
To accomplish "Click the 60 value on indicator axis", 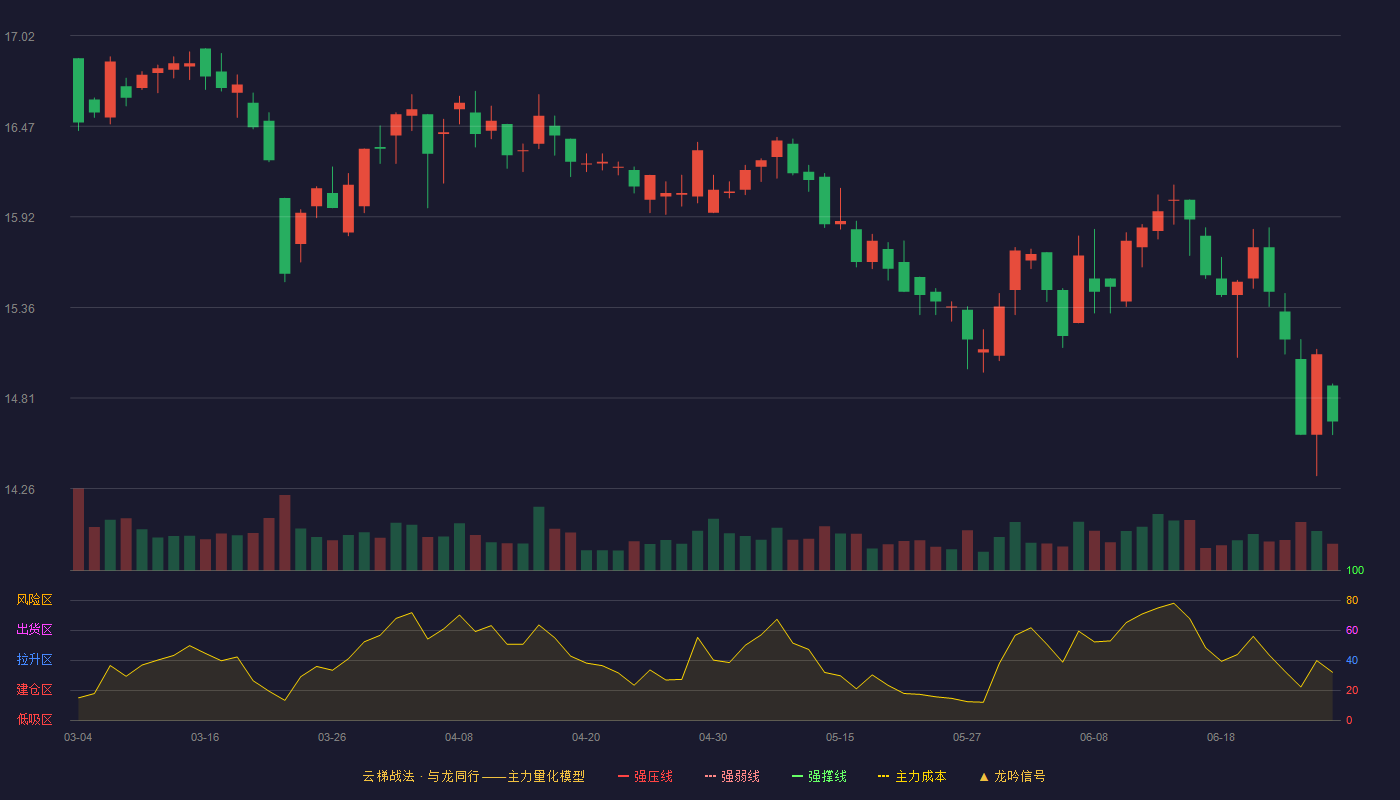I will click(1352, 630).
